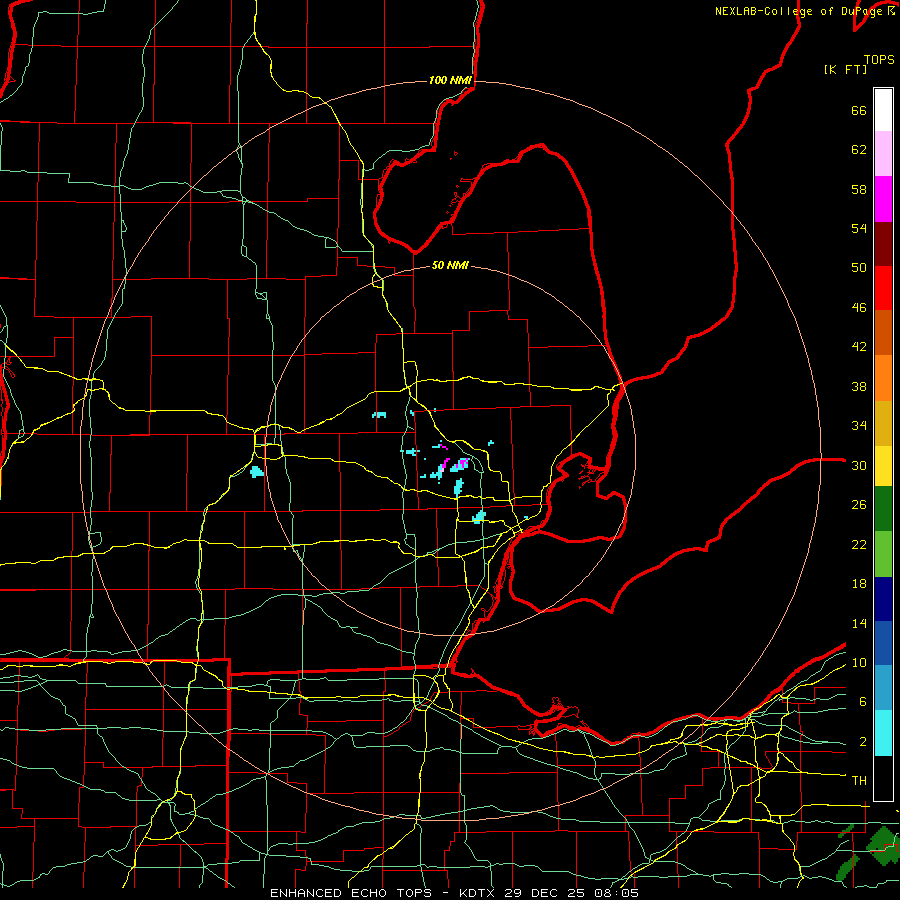The height and width of the screenshot is (900, 900).
Task: Pick the cyan legend swatch
Action: pyautogui.click(x=883, y=733)
